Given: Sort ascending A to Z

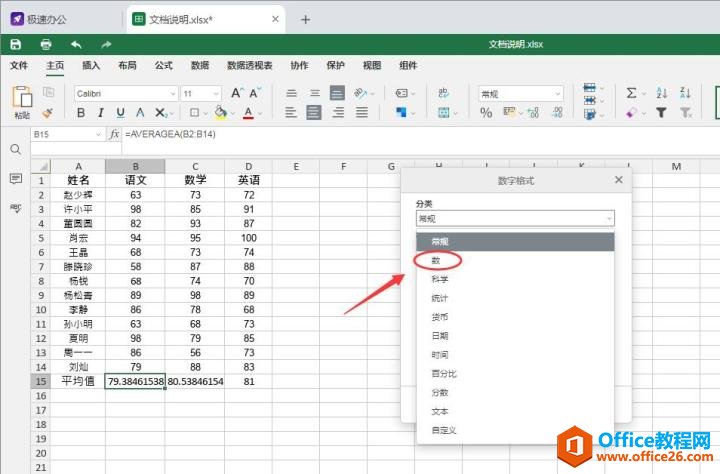Looking at the screenshot, I should (662, 93).
